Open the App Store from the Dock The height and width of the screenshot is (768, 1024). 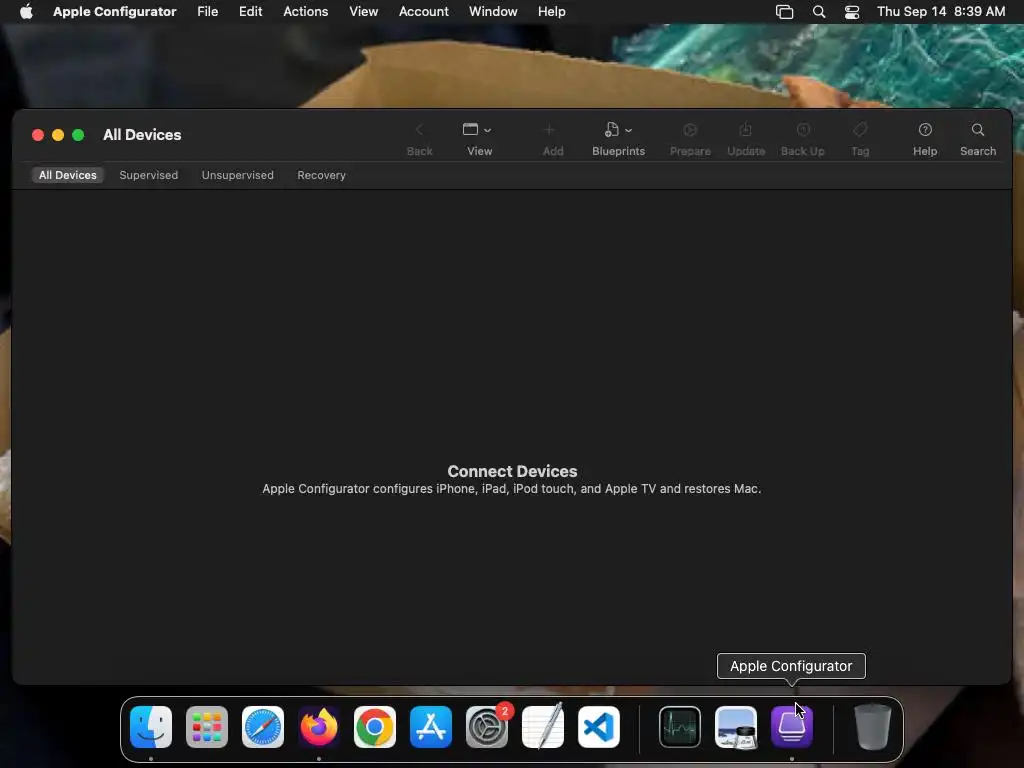pos(431,727)
